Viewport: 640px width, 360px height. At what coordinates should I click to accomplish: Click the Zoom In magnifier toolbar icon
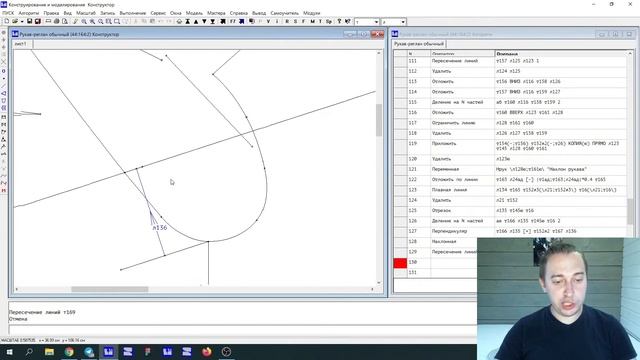pos(84,21)
